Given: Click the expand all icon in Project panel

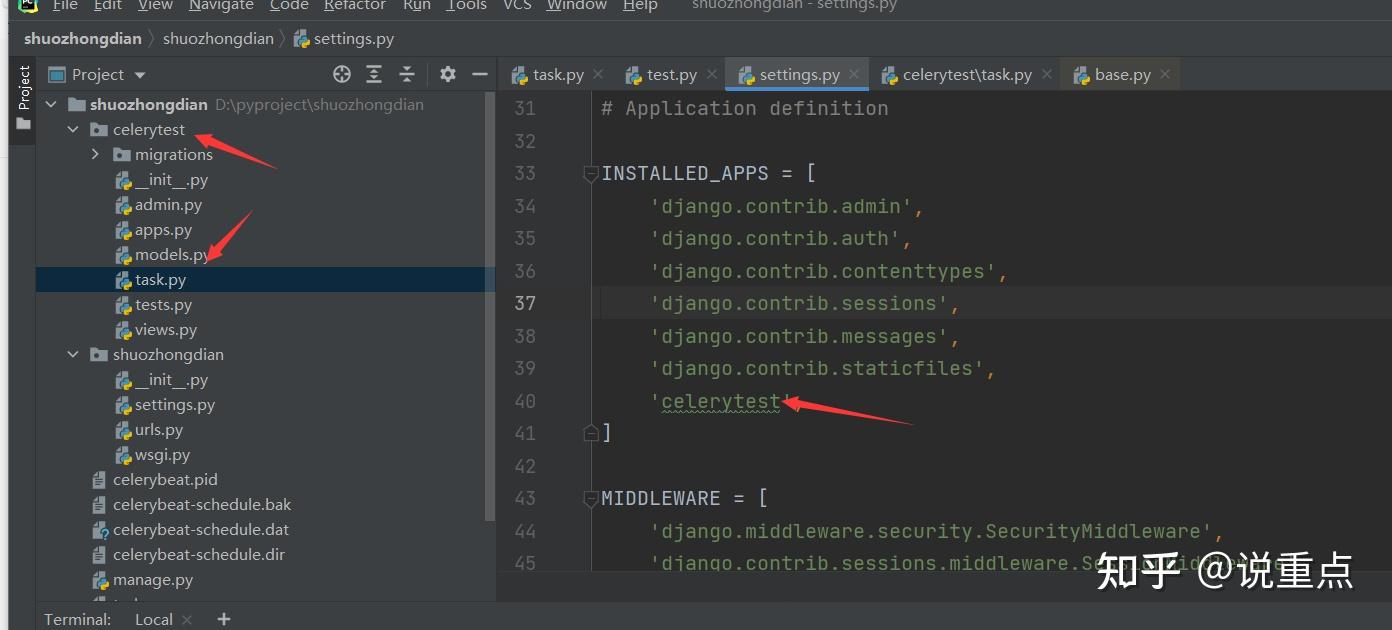Looking at the screenshot, I should [374, 74].
